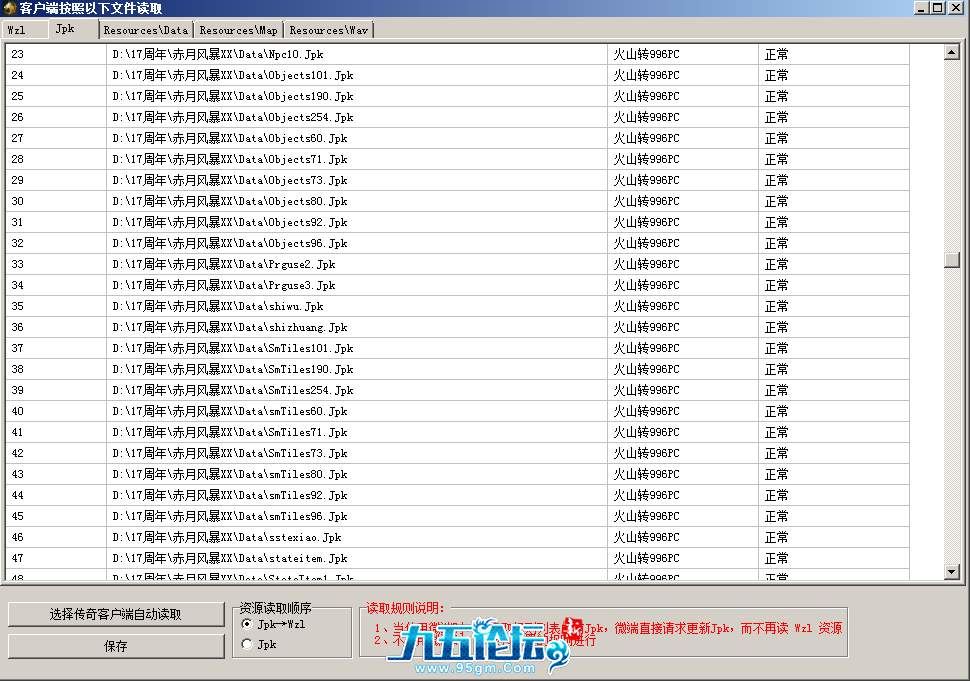Open the Resources\Data tab
Screen dimensions: 970x681
coord(145,31)
